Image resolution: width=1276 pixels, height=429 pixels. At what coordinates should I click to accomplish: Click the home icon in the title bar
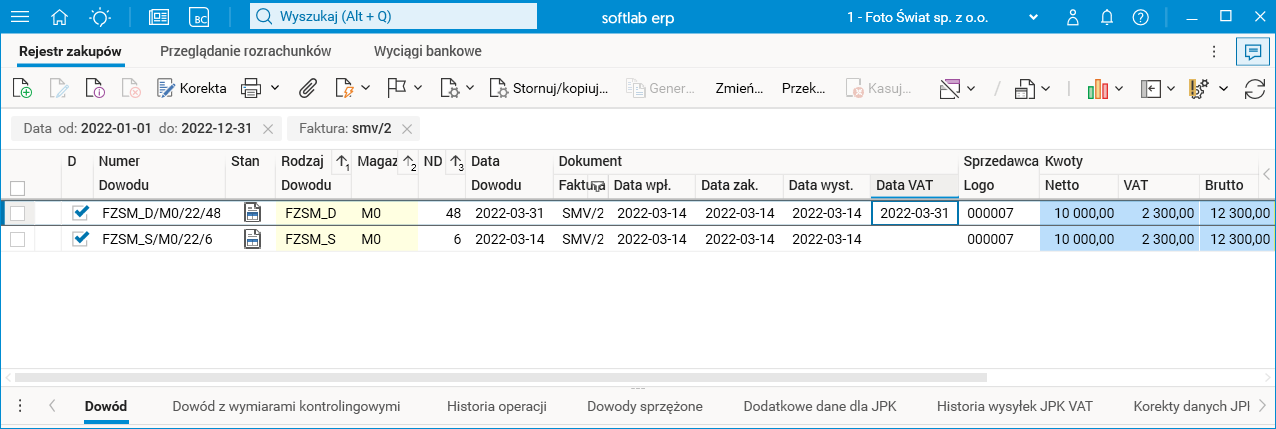[60, 17]
